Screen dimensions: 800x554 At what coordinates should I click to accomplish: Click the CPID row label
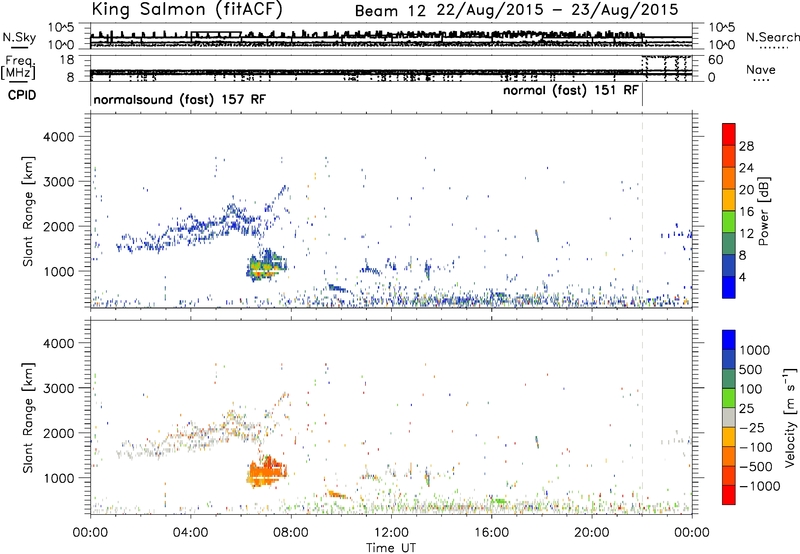click(21, 95)
